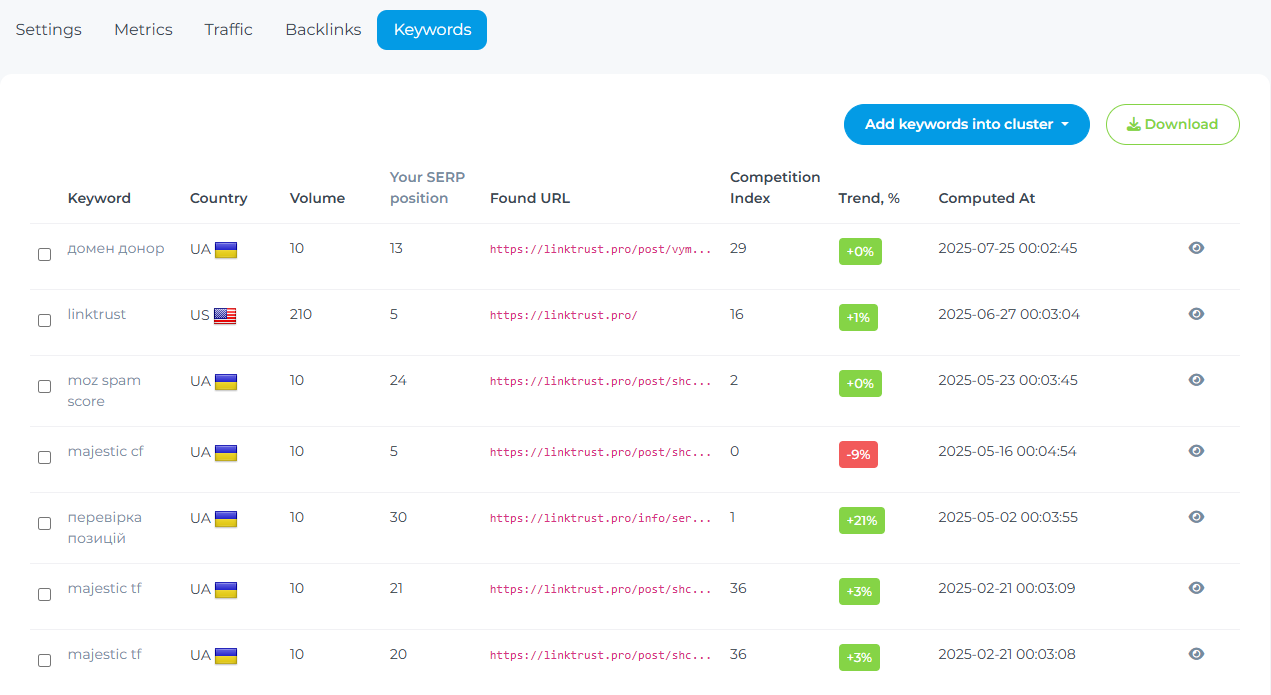The height and width of the screenshot is (695, 1271).
Task: View details via eye icon for linktrust row
Action: [1195, 314]
